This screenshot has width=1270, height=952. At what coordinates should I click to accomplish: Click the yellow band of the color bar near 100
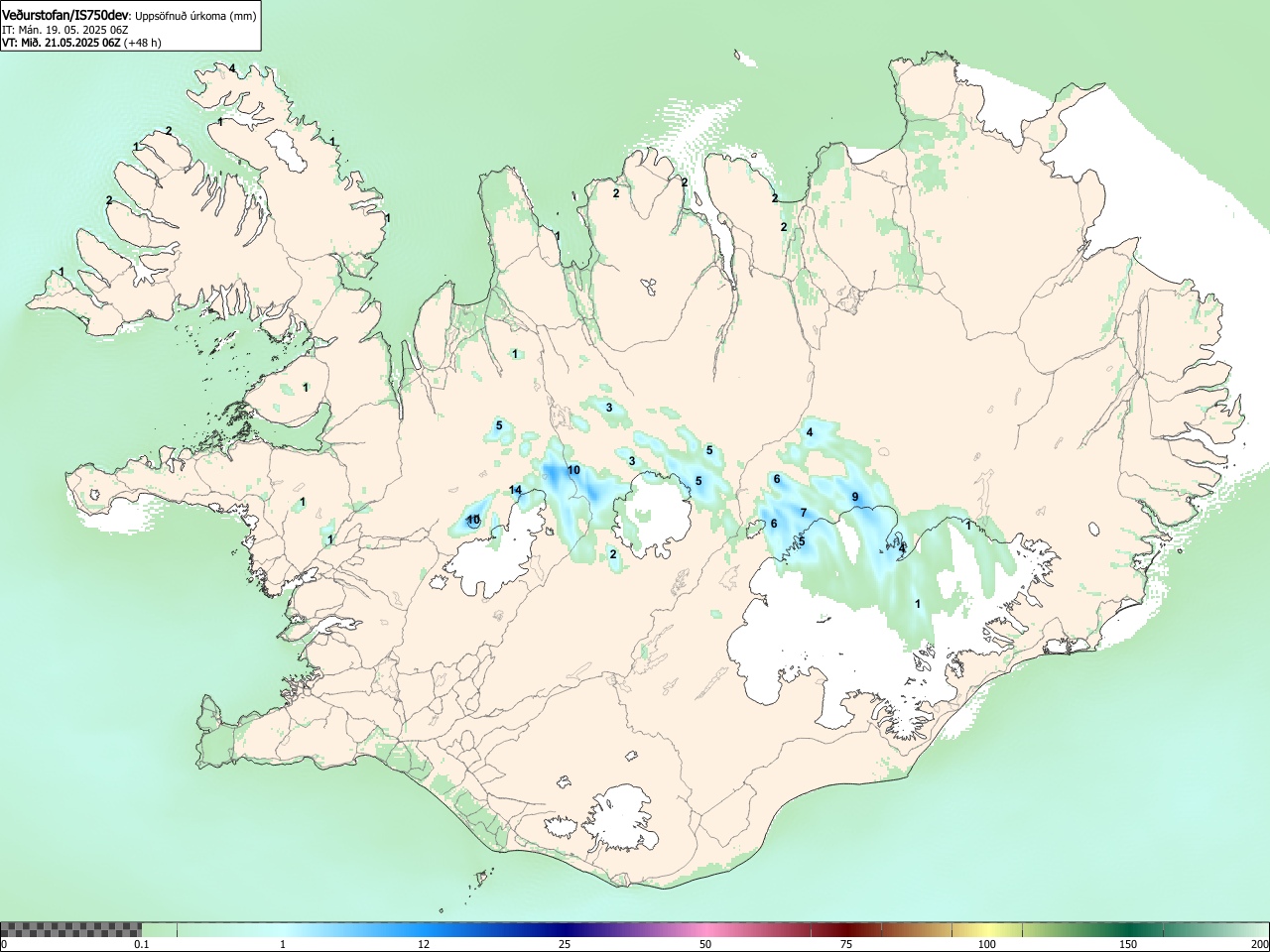(986, 929)
